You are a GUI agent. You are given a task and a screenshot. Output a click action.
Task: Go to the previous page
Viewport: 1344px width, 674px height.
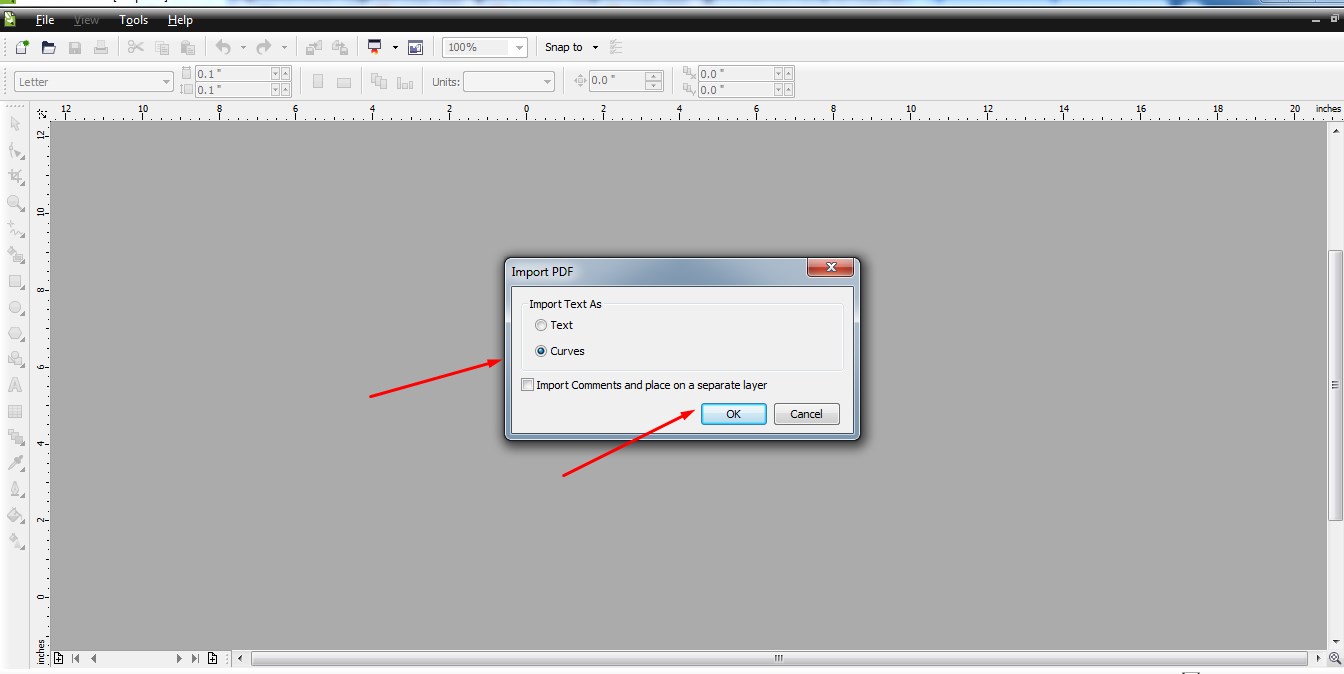pyautogui.click(x=93, y=658)
